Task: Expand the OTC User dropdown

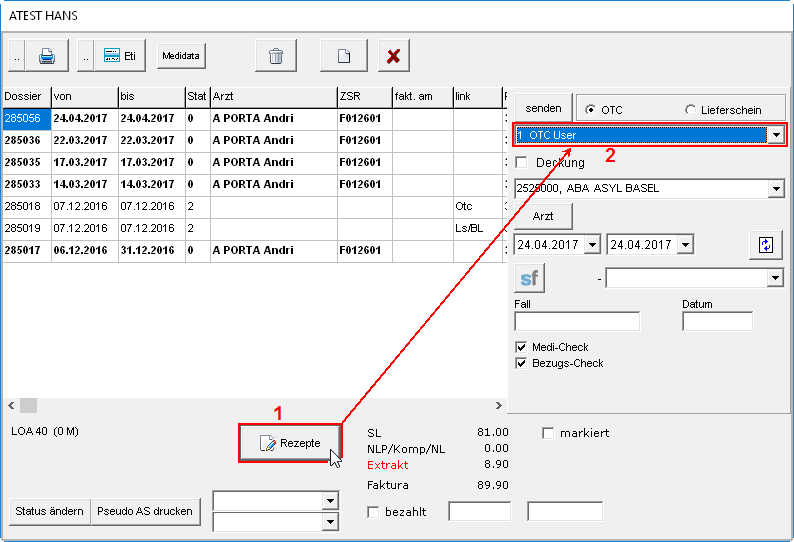Action: [x=776, y=135]
